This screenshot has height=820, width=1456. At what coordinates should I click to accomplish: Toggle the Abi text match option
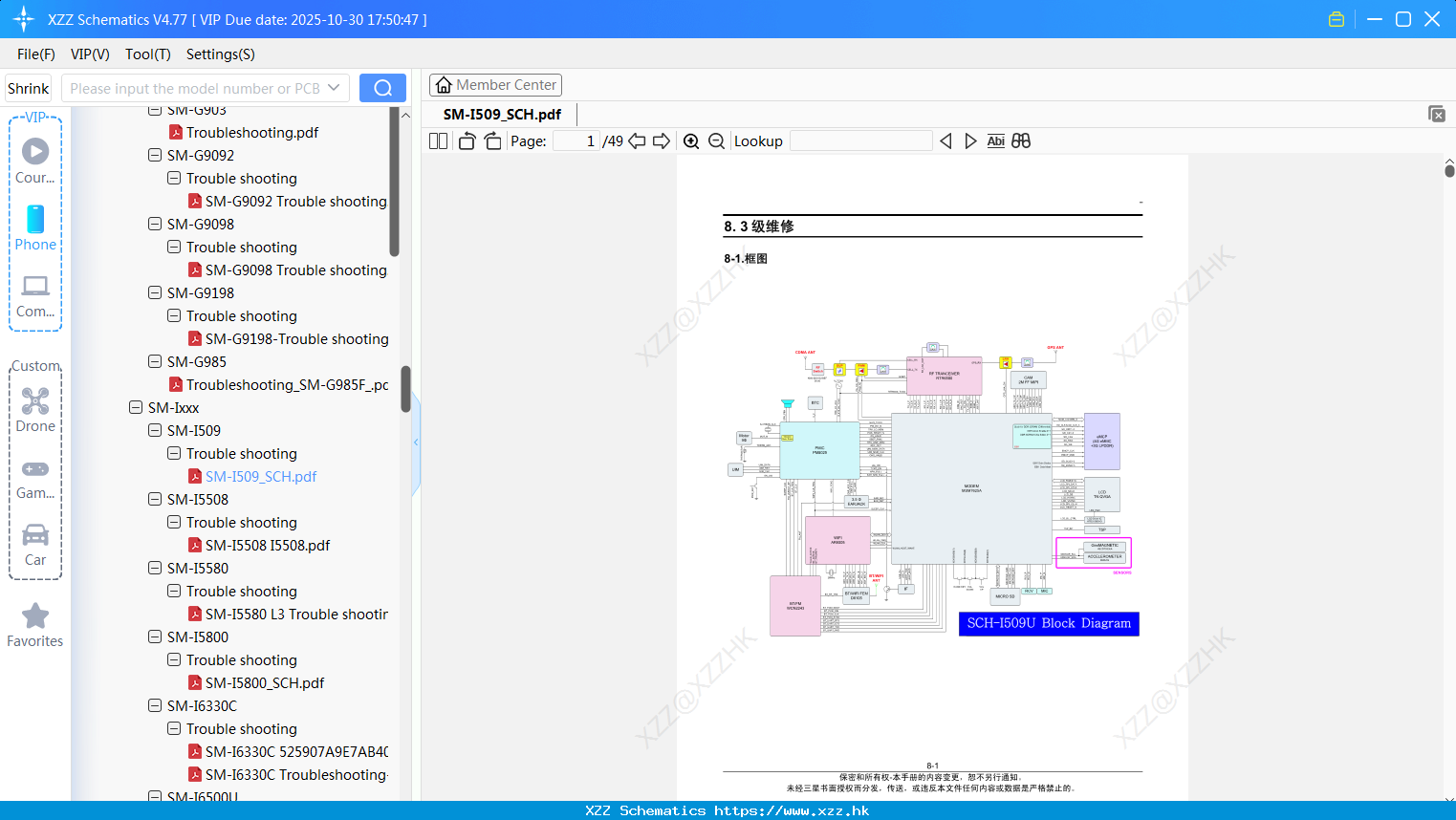pos(995,140)
